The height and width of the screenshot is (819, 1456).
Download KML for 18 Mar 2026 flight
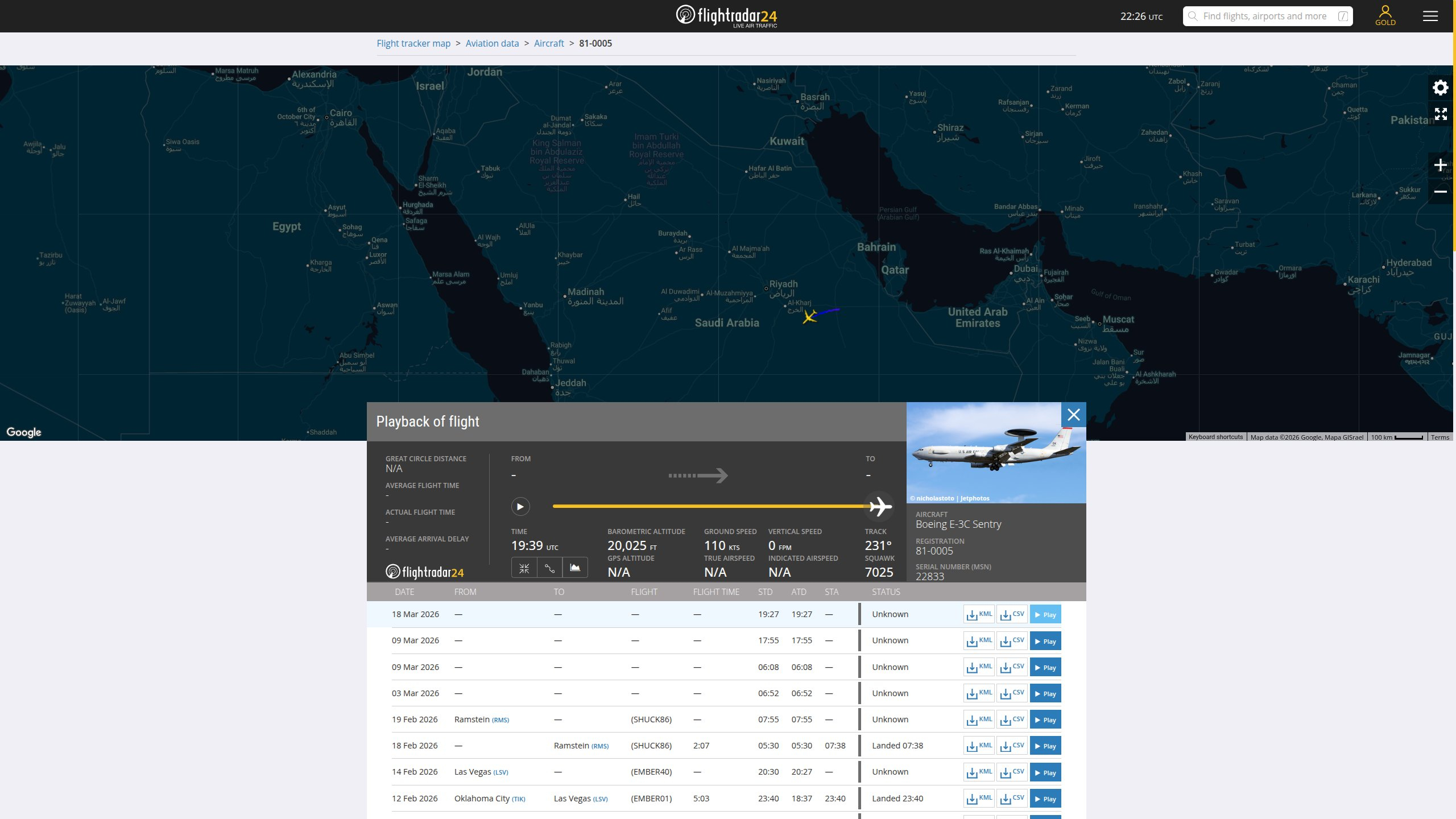pyautogui.click(x=979, y=614)
